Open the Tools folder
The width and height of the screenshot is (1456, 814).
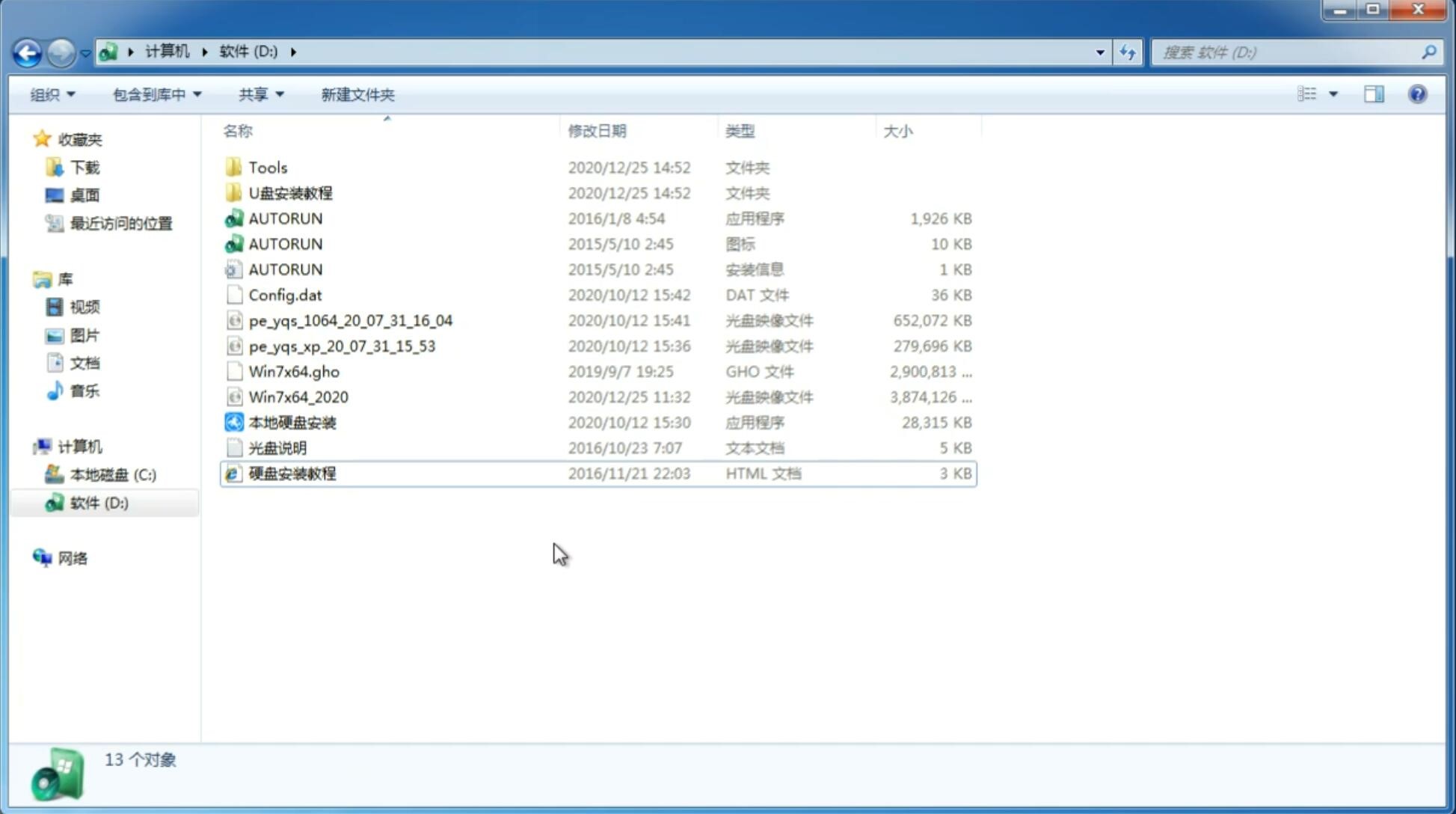coord(267,167)
